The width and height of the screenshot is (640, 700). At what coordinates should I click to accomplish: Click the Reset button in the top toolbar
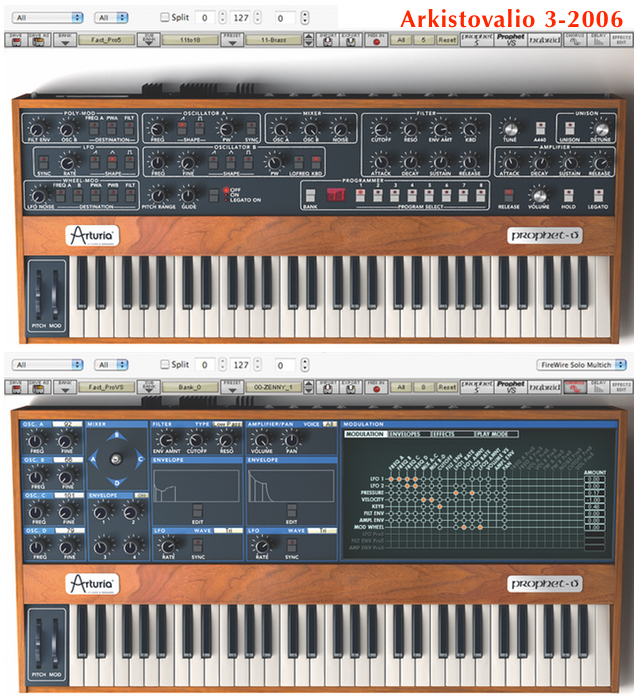pos(446,40)
